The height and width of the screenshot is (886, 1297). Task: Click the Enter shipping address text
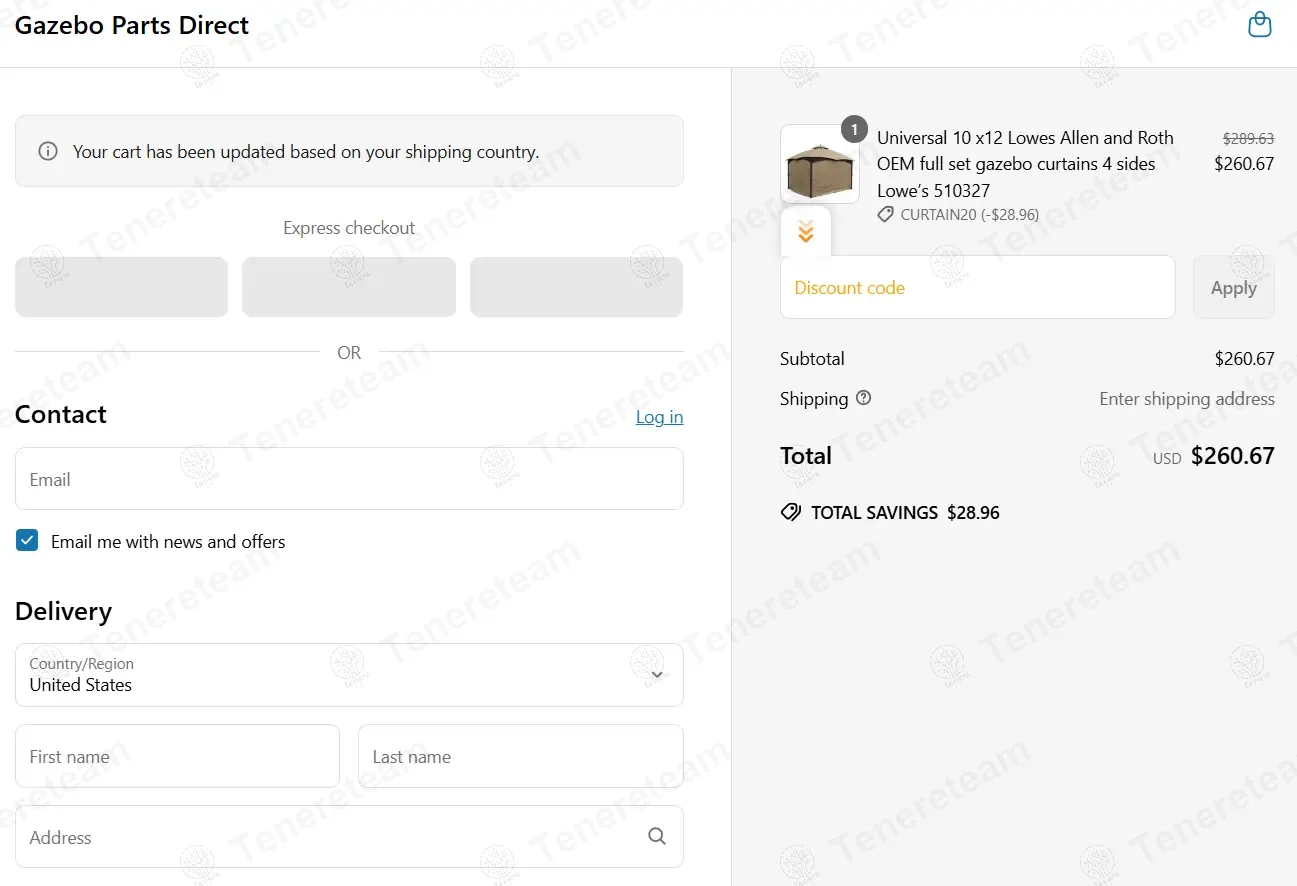point(1187,398)
